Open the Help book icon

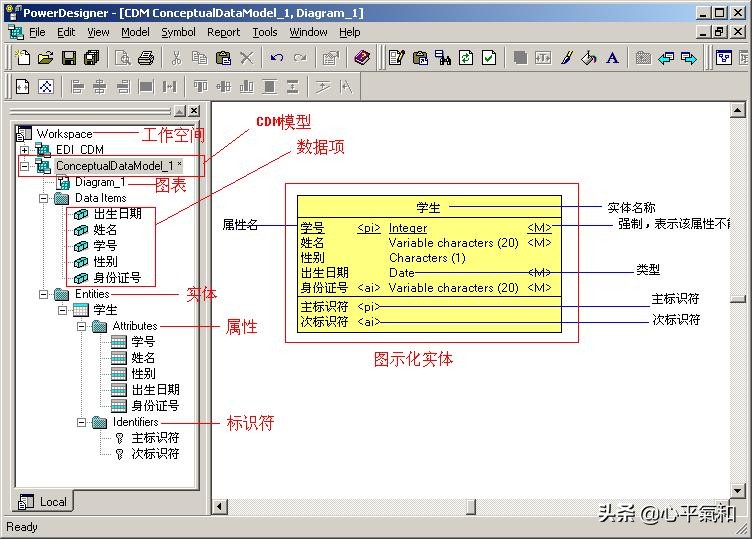(x=362, y=58)
